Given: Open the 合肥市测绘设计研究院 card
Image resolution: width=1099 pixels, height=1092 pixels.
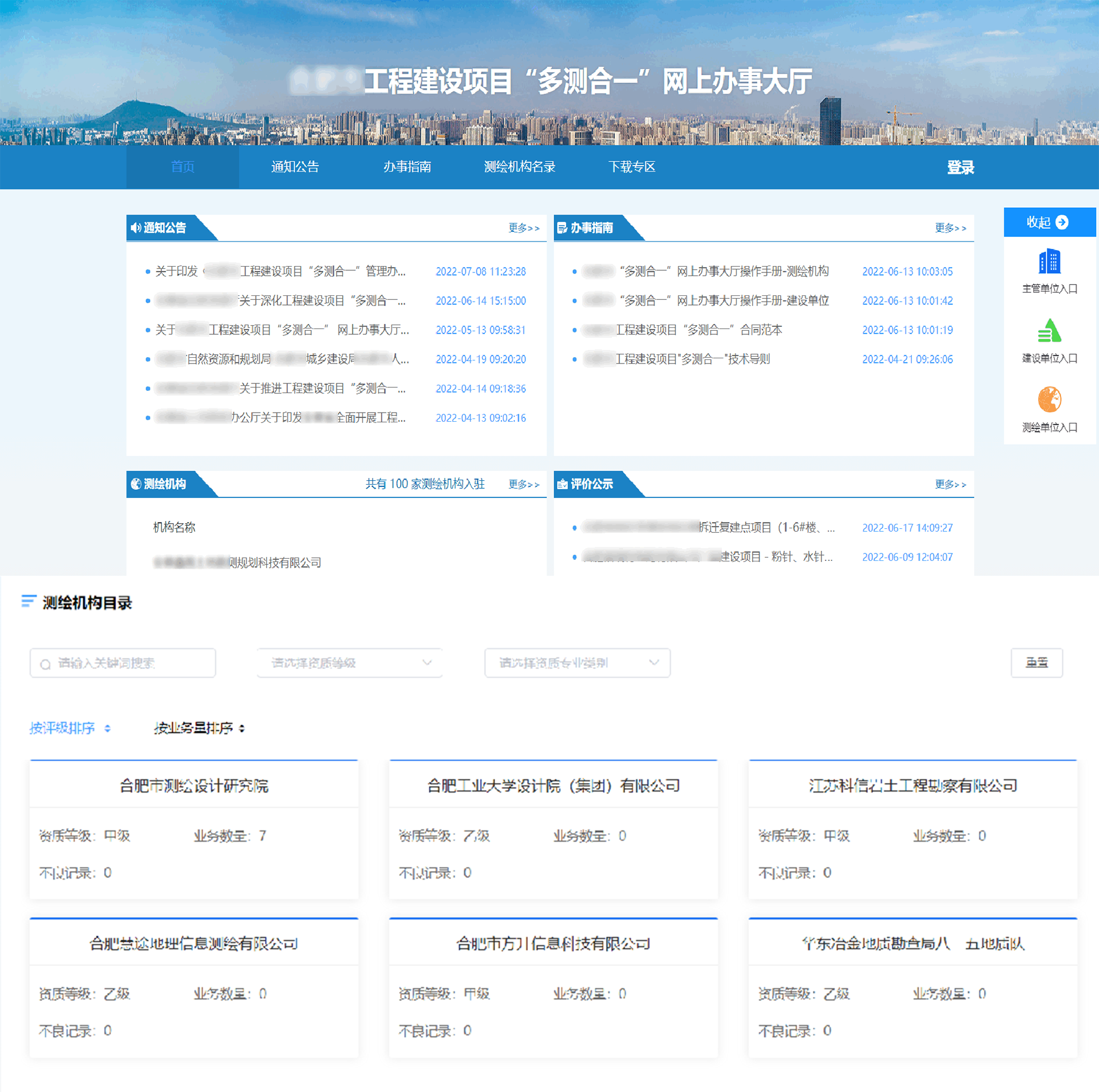Looking at the screenshot, I should [x=194, y=786].
